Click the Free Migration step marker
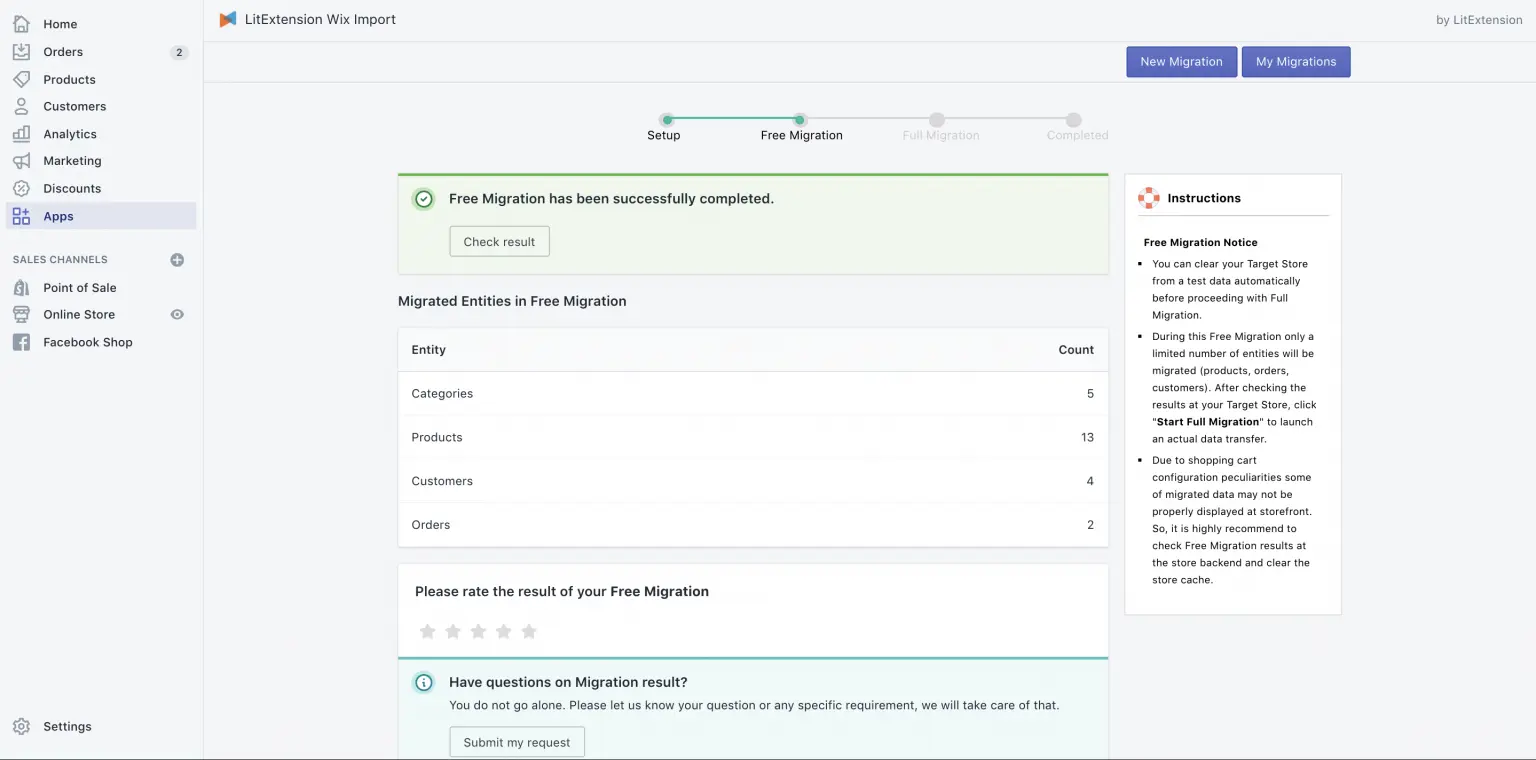1536x760 pixels. pyautogui.click(x=800, y=120)
